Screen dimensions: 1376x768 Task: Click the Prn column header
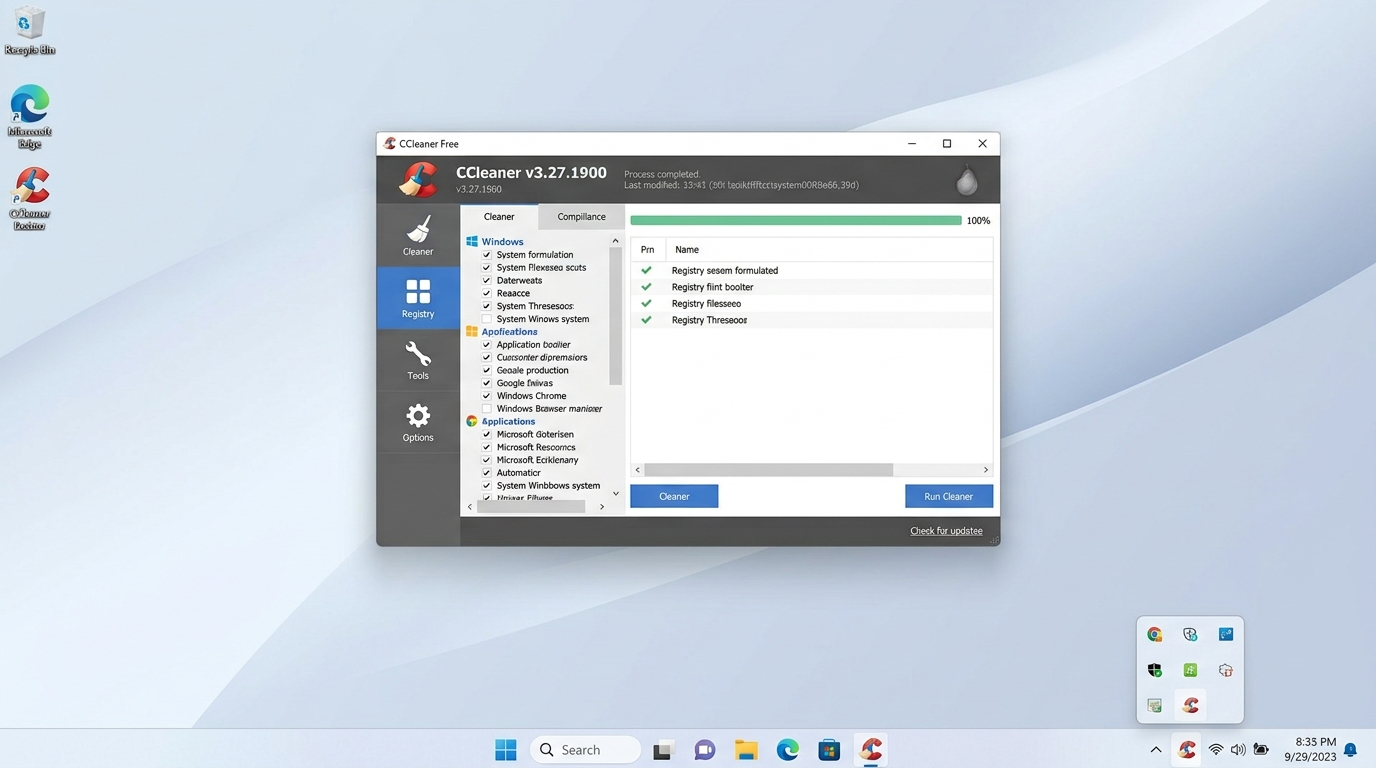[647, 250]
